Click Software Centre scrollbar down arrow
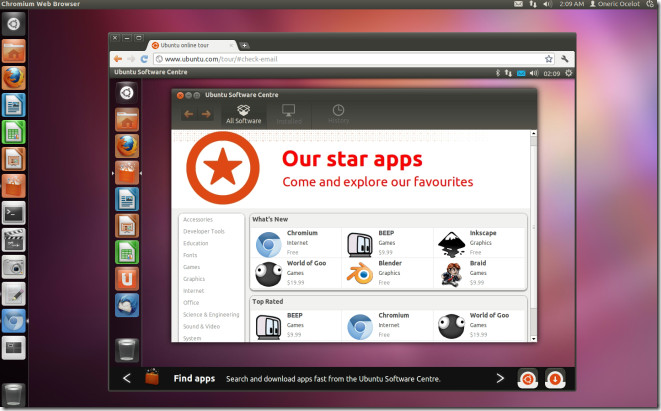Screen dimensions: 661x411 pyautogui.click(x=533, y=338)
